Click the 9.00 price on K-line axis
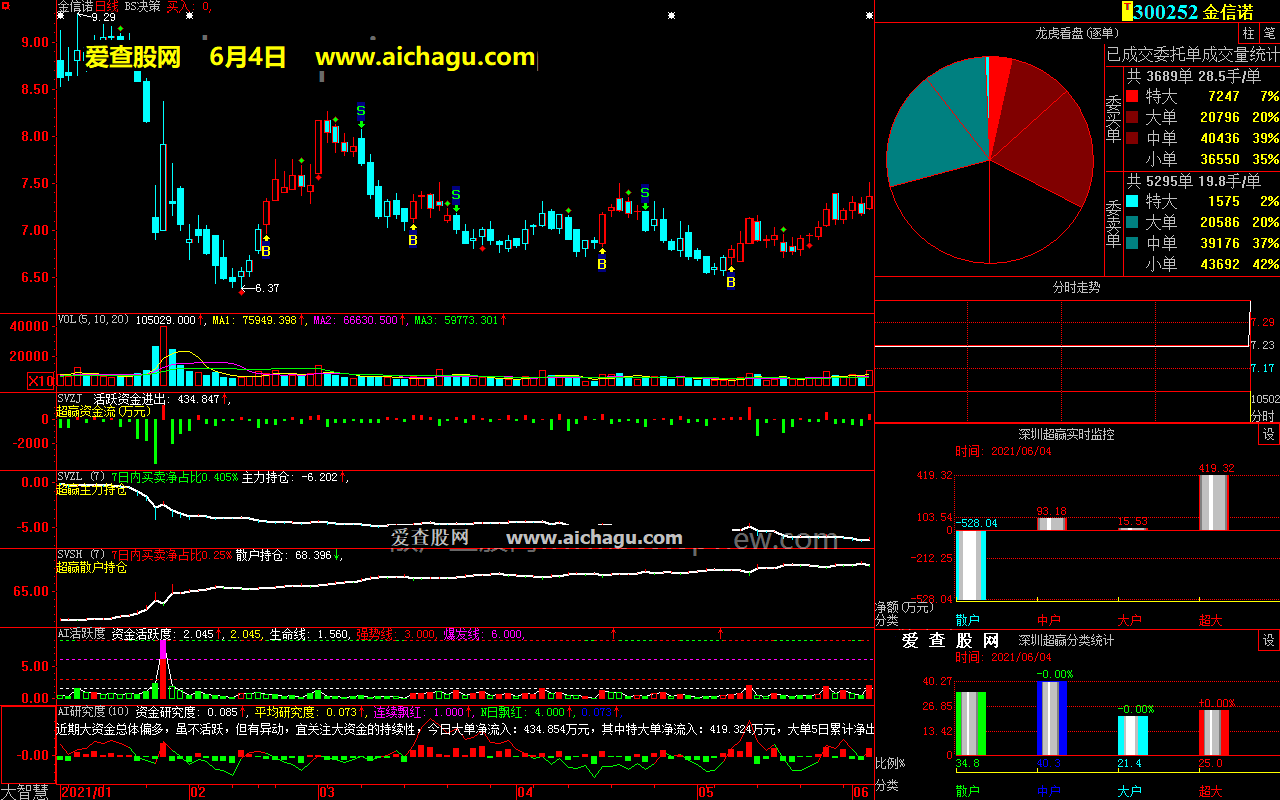This screenshot has height=800, width=1280. (35, 42)
